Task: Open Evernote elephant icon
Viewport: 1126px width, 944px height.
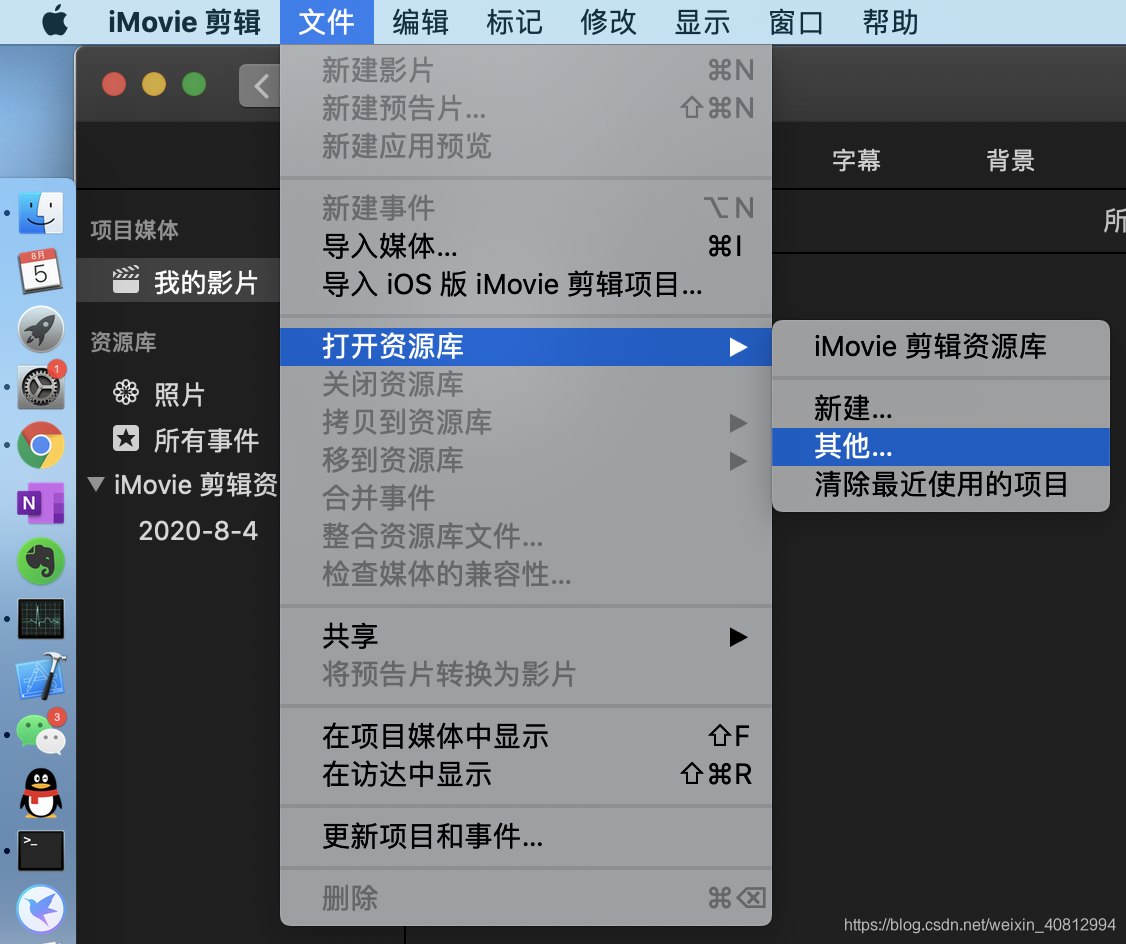Action: pyautogui.click(x=41, y=561)
